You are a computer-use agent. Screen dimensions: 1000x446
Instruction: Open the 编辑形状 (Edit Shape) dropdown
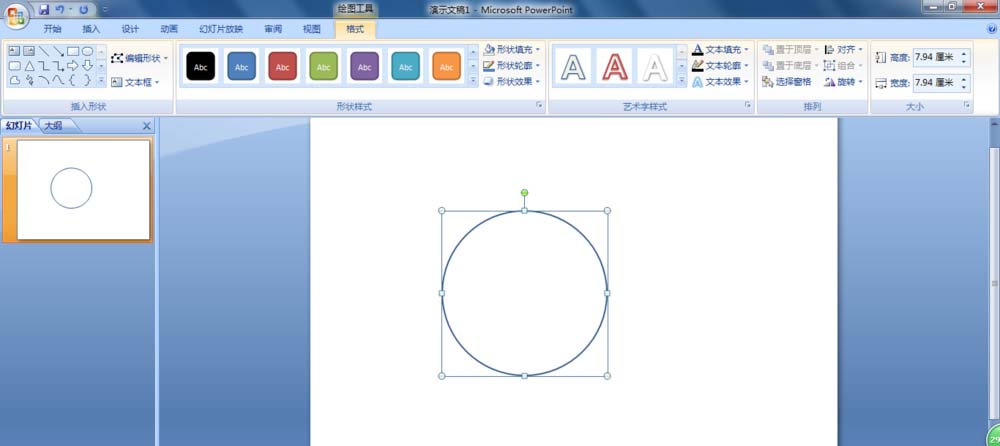(139, 58)
